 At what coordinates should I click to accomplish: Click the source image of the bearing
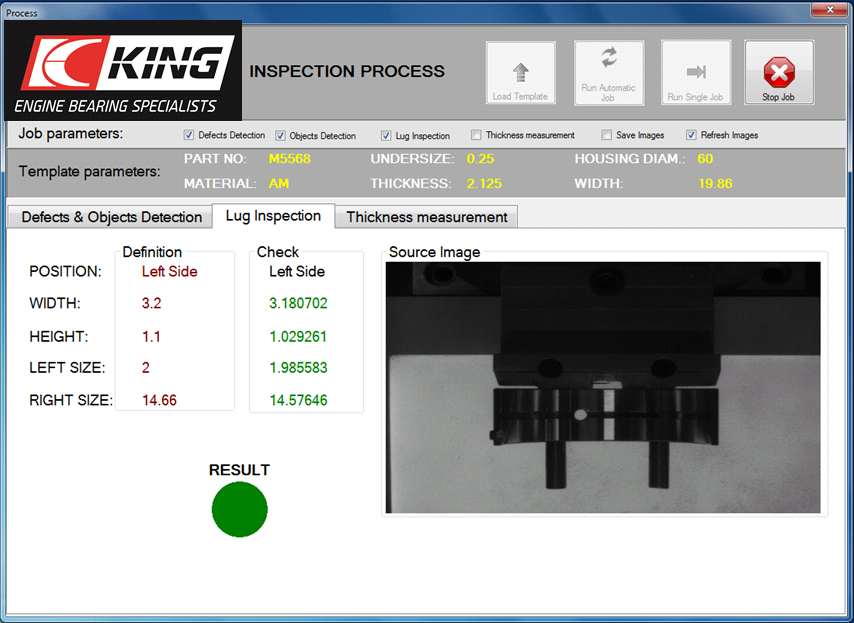point(603,387)
